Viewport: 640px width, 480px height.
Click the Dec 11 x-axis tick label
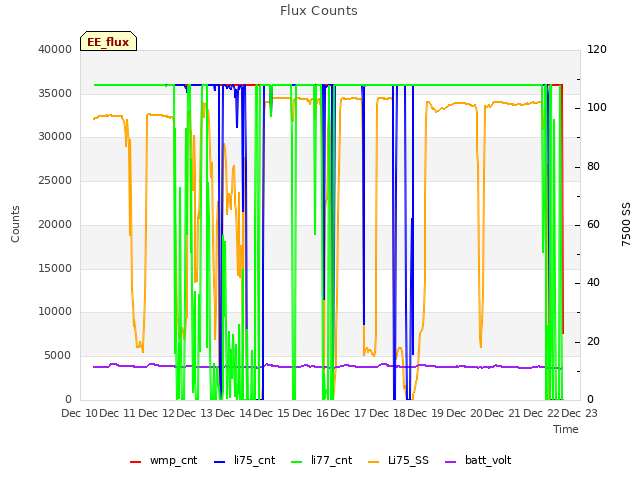click(x=118, y=413)
